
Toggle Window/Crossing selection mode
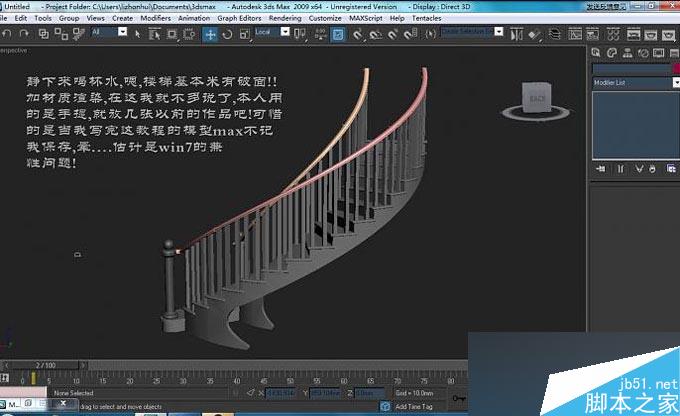click(x=189, y=34)
